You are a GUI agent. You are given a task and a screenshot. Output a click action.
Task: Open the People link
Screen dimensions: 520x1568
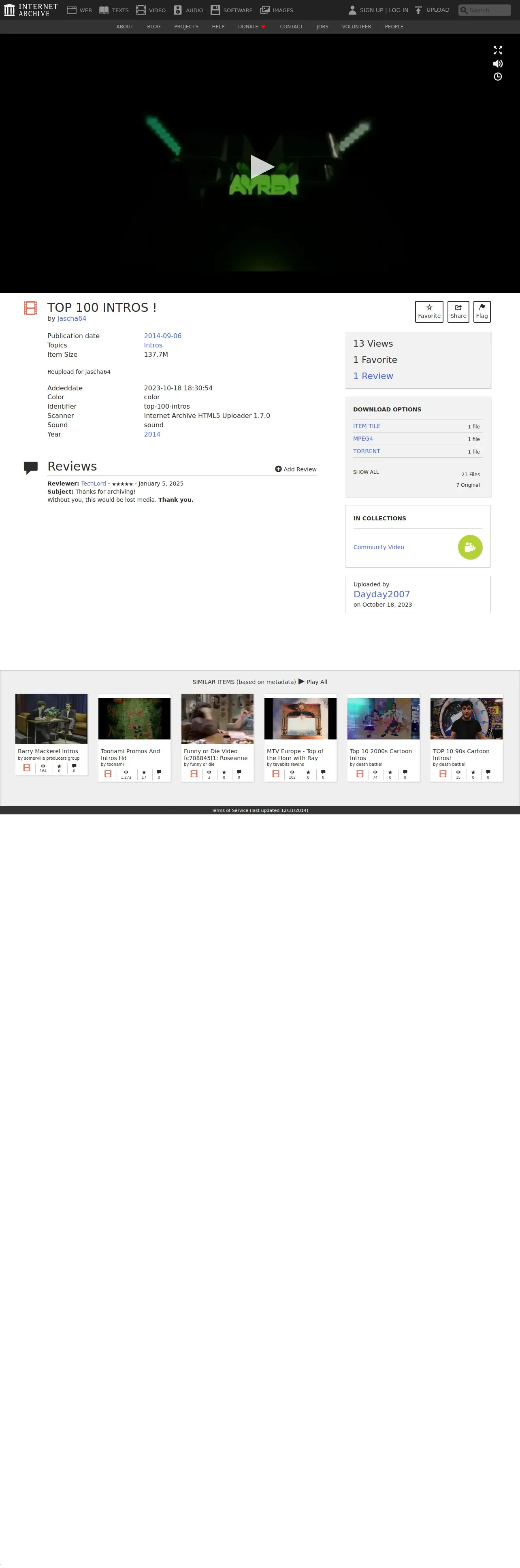point(394,27)
